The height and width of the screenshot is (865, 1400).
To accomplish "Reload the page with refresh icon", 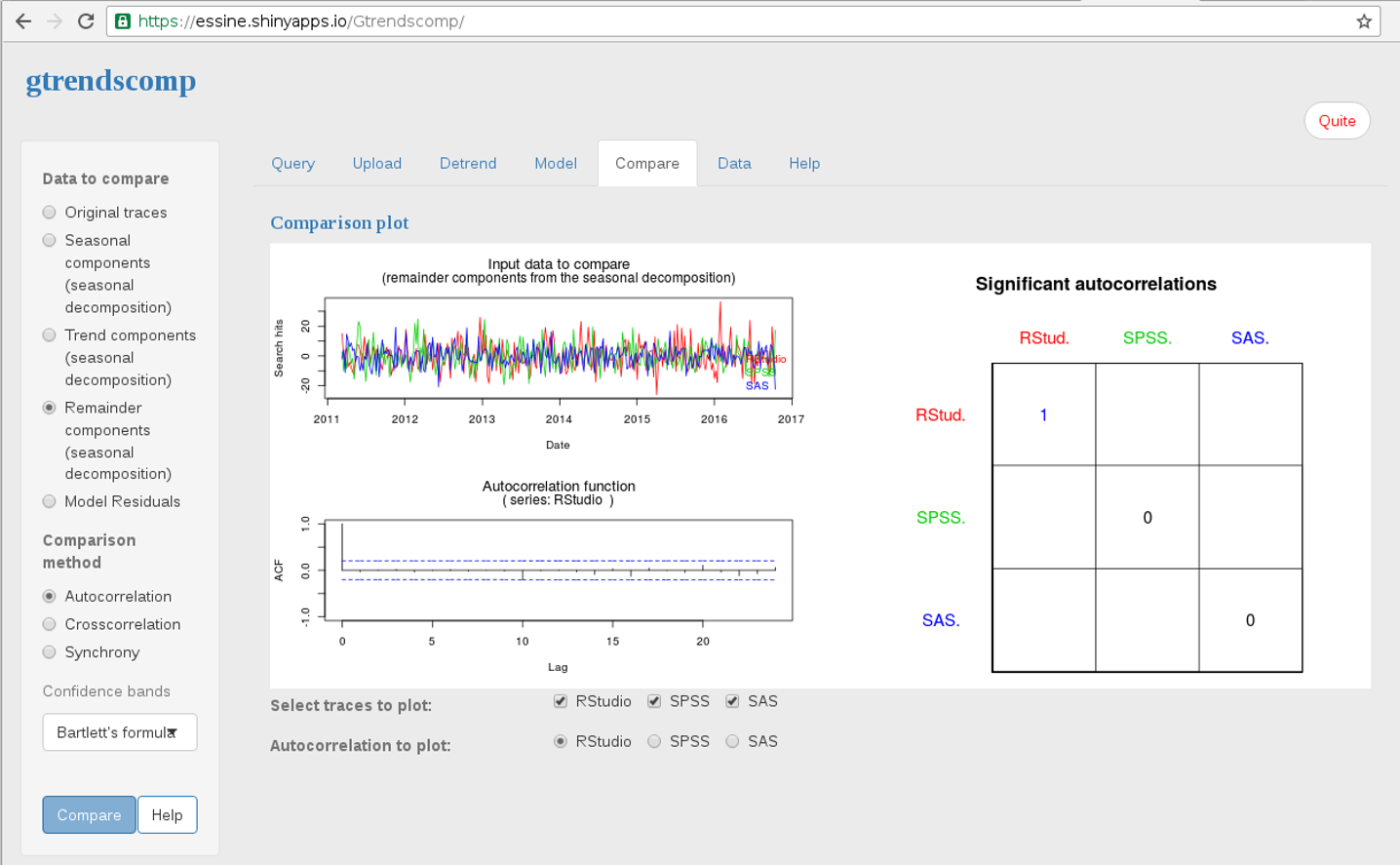I will coord(86,21).
